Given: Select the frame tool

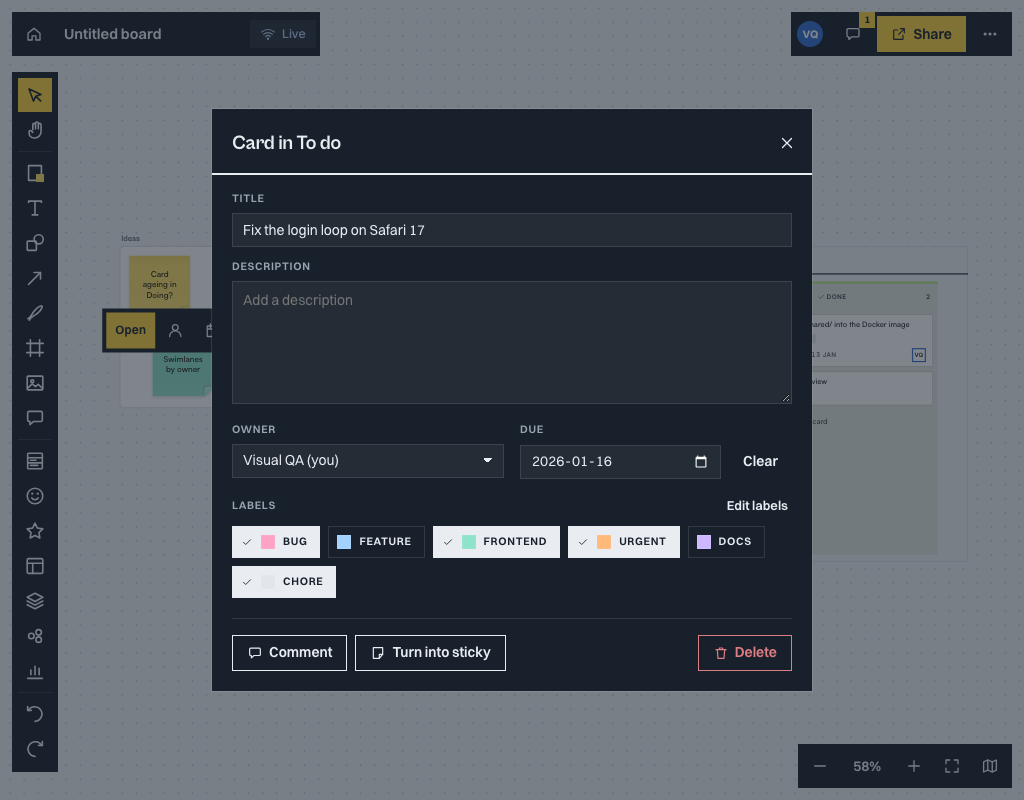Looking at the screenshot, I should coord(35,348).
